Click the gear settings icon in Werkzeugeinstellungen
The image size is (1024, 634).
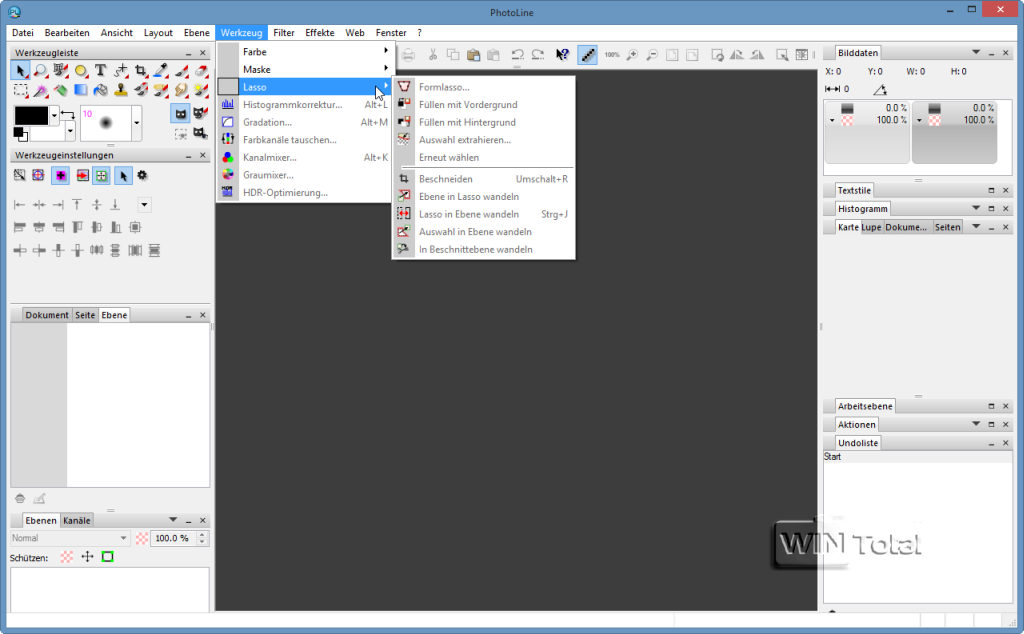(x=142, y=175)
